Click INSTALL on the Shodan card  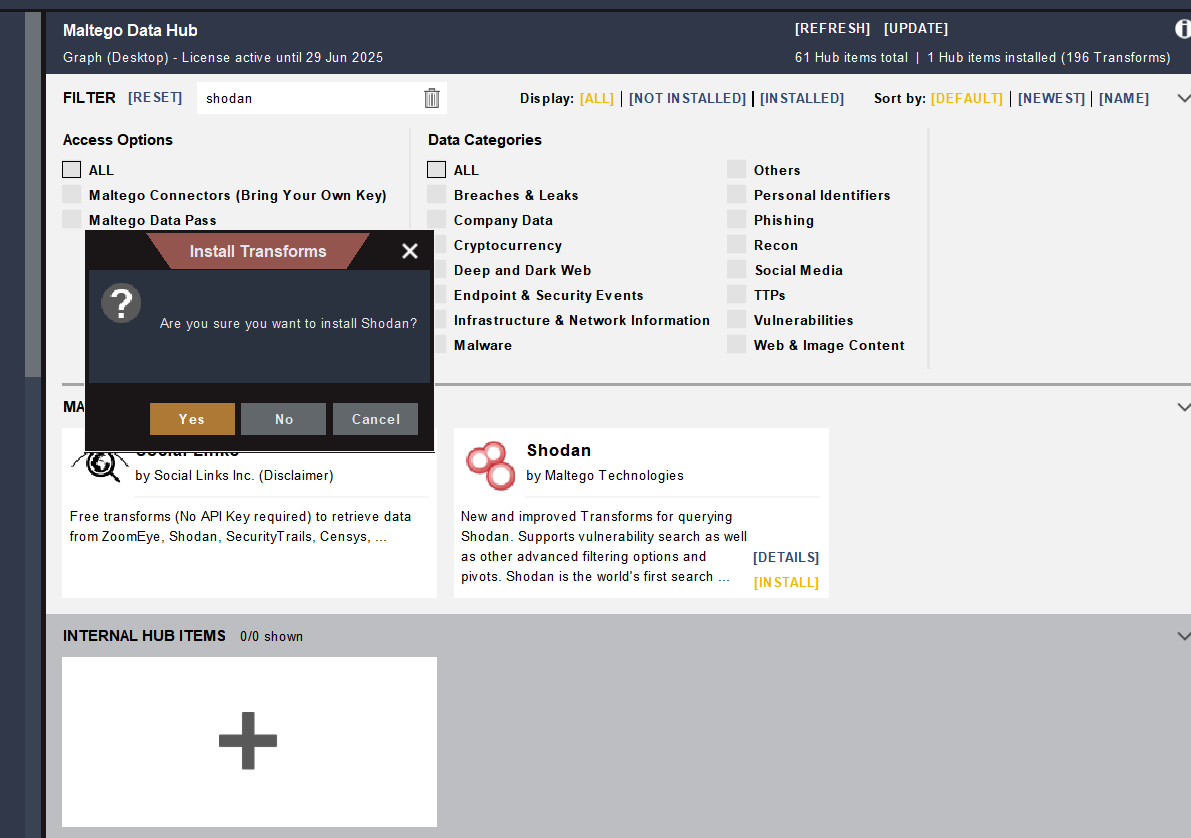coord(786,583)
